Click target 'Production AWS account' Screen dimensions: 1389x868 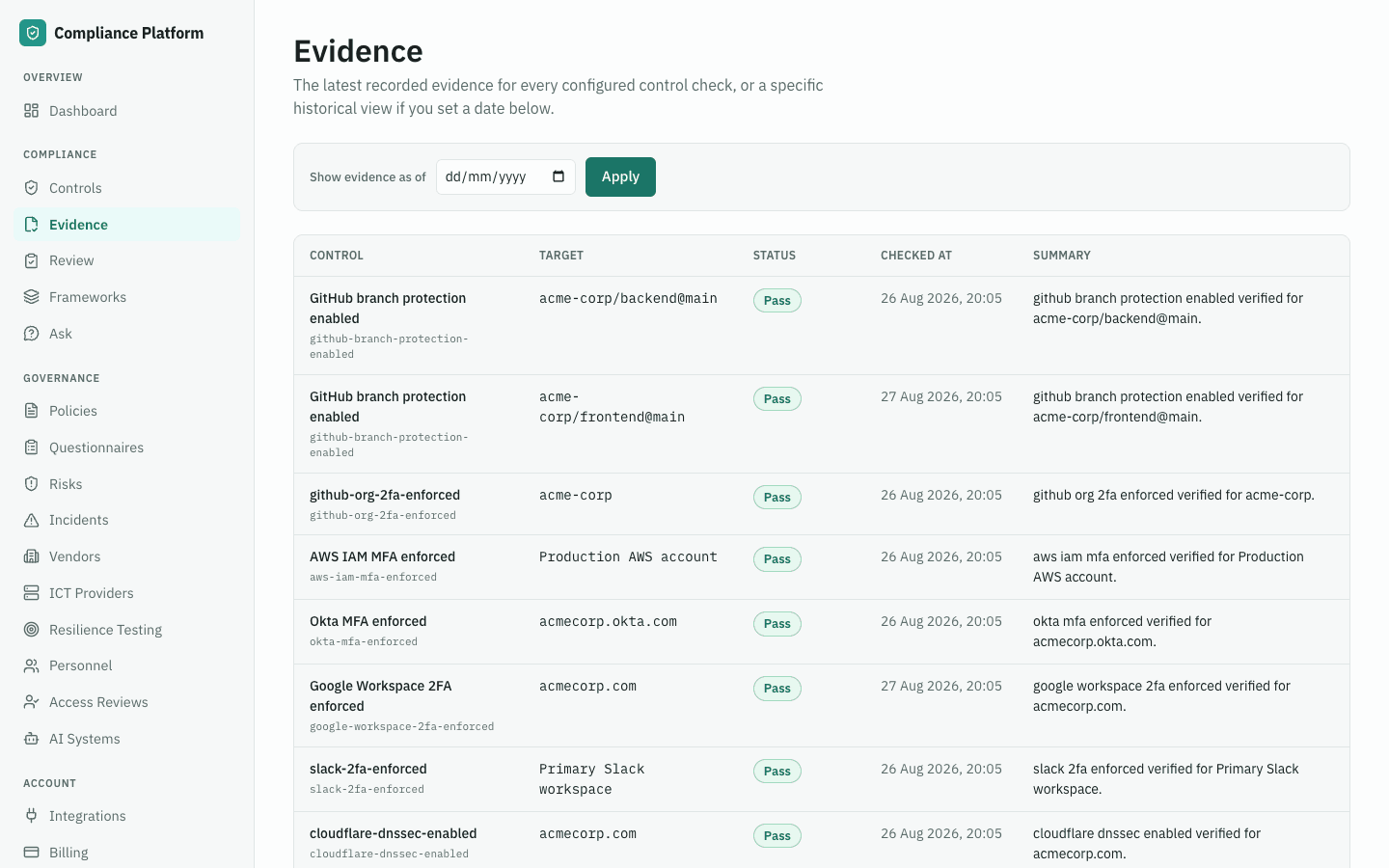(x=628, y=556)
